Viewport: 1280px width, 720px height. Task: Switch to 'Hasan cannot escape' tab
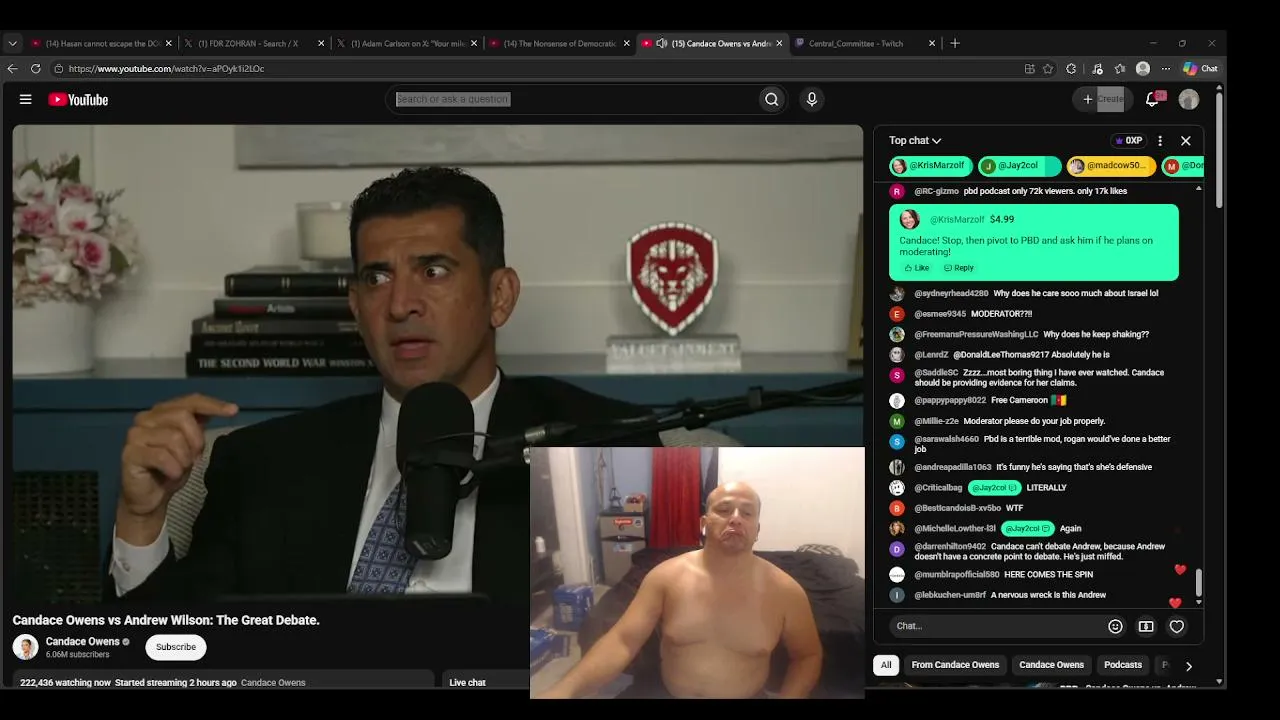coord(101,43)
